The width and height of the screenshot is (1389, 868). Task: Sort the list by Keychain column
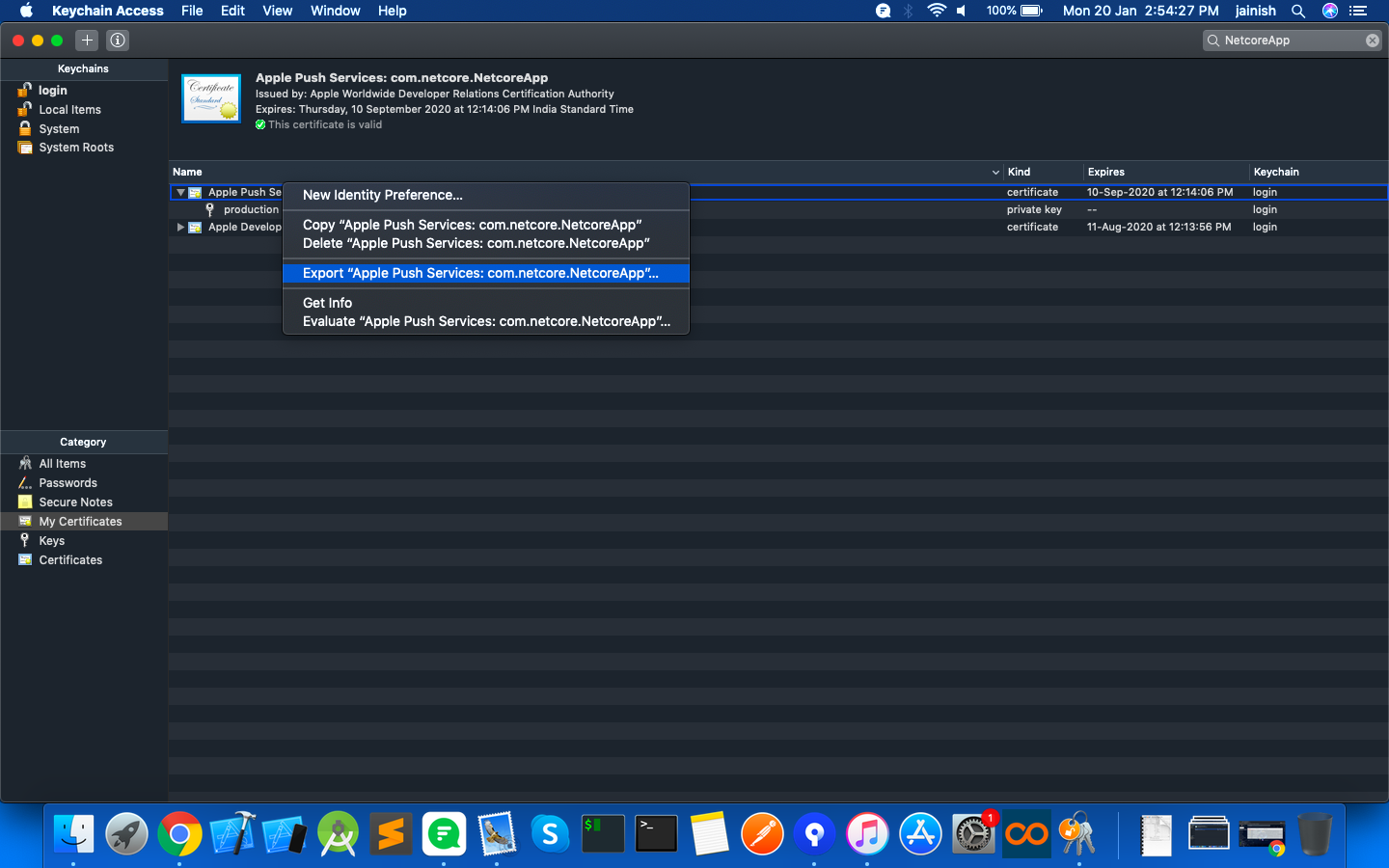[x=1319, y=172]
